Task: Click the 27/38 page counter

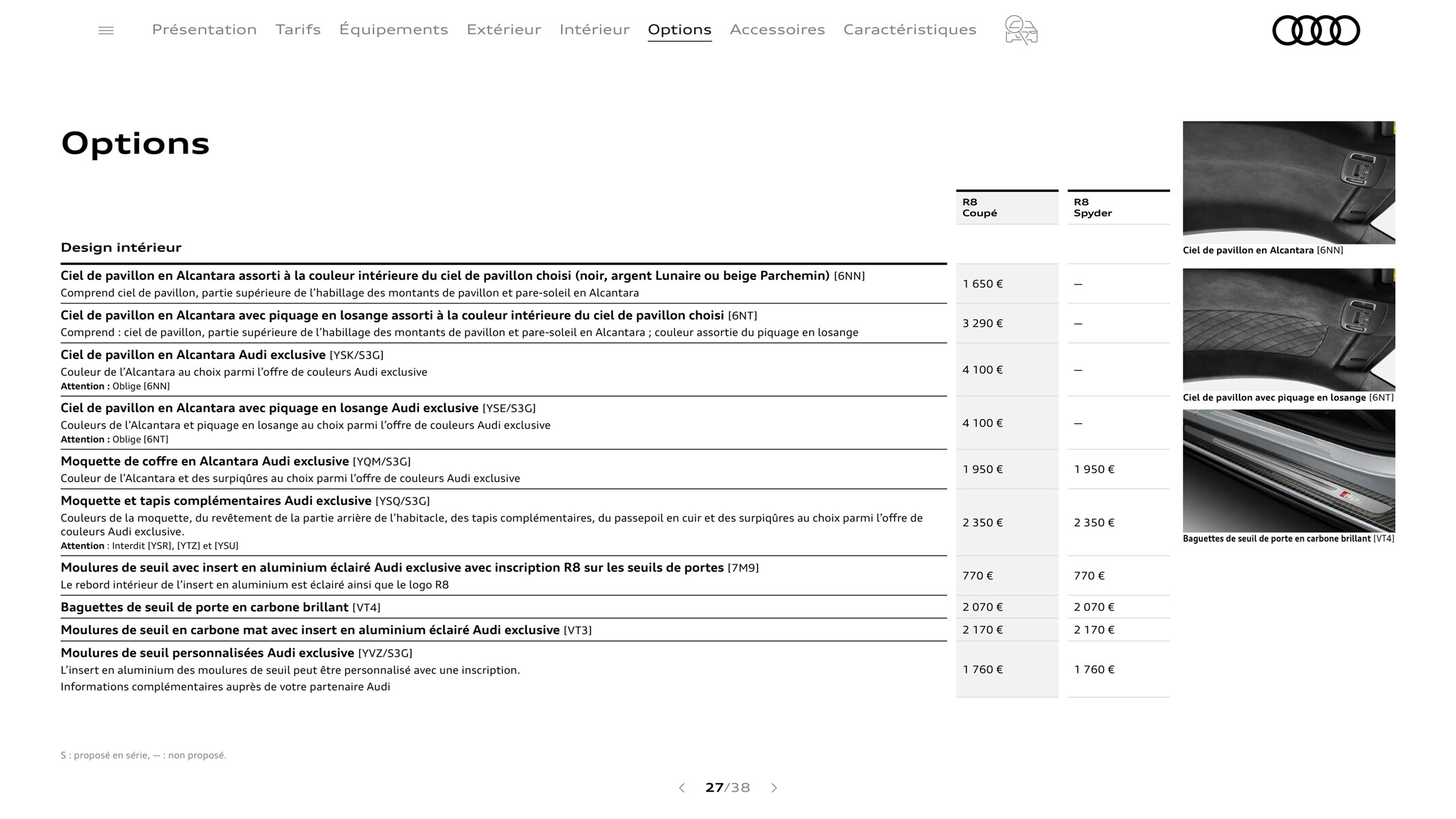Action: click(728, 788)
